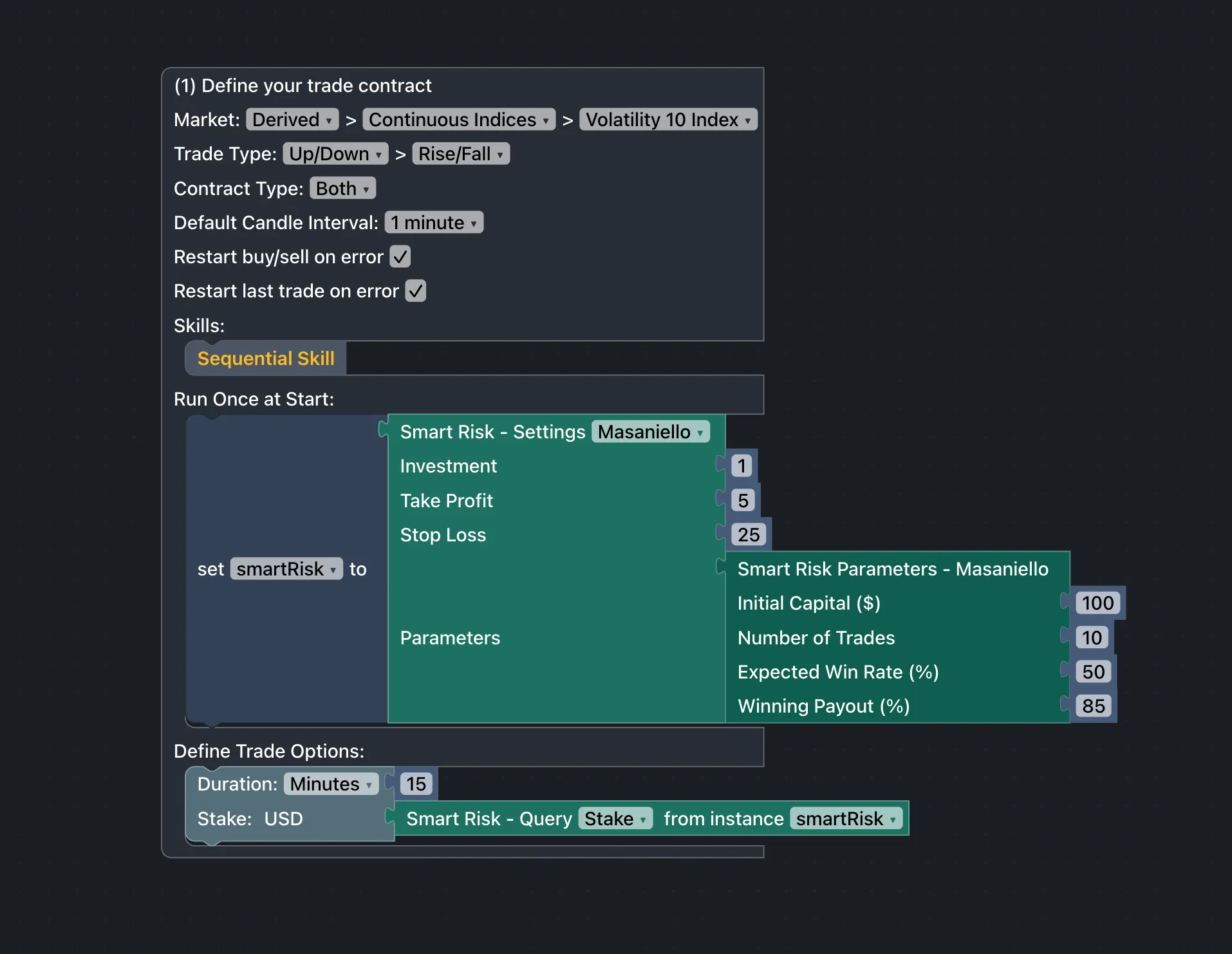Open the Masaniello settings dropdown

[x=651, y=432]
